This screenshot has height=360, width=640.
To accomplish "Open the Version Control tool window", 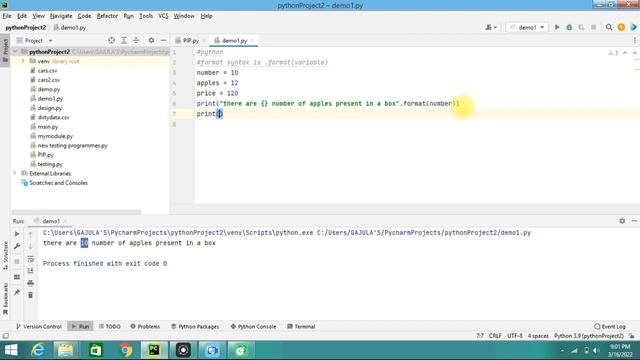I will tap(38, 327).
